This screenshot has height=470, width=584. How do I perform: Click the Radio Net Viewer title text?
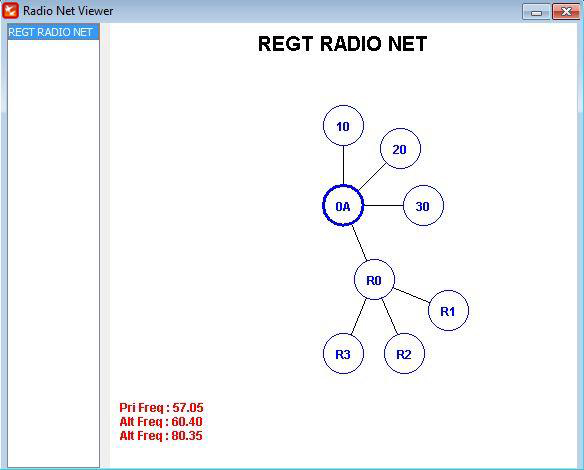68,11
